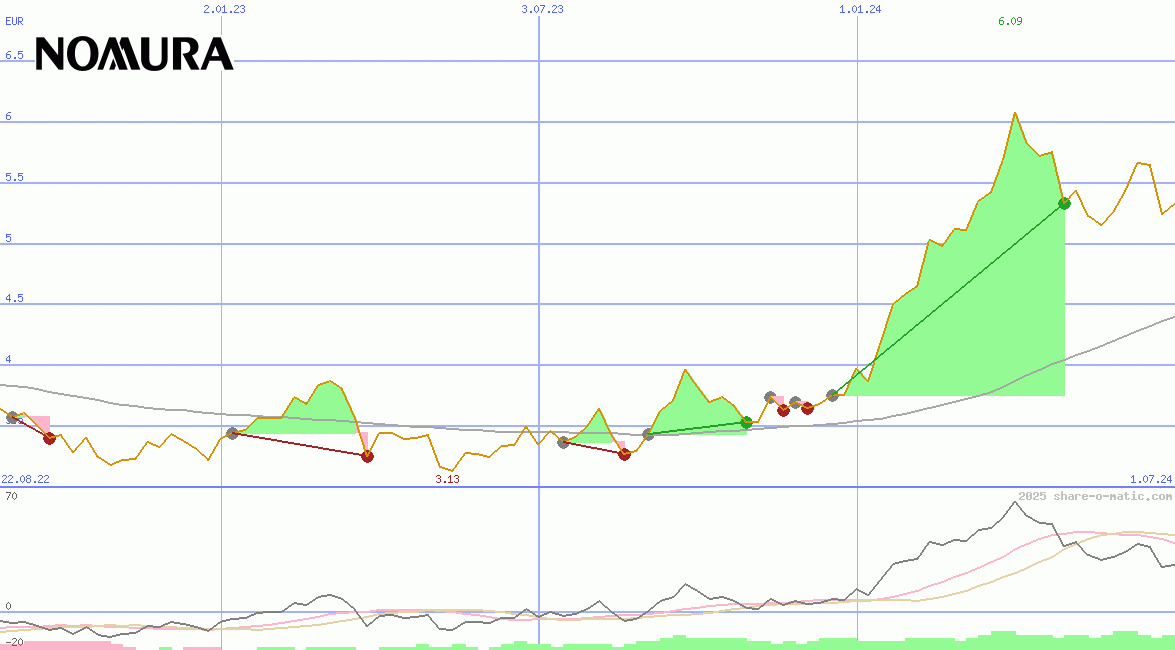Select the 2.01.23 date label

224,9
